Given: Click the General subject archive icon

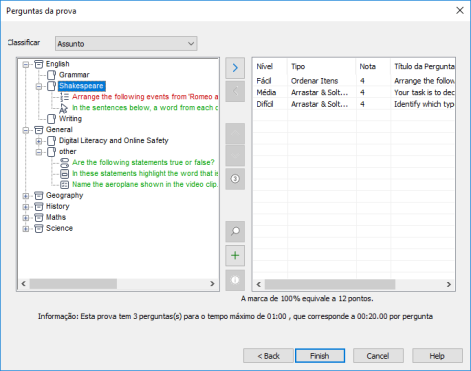Looking at the screenshot, I should click(39, 130).
